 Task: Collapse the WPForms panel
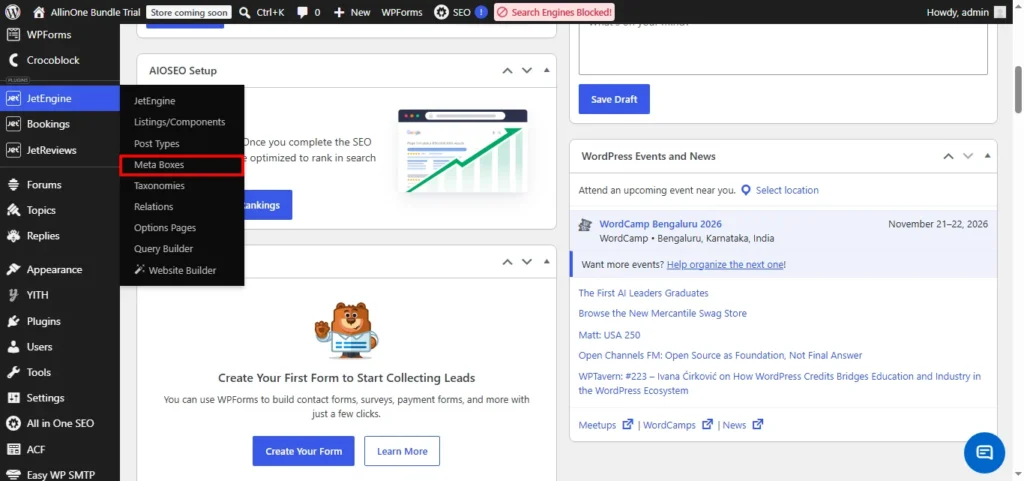(547, 262)
